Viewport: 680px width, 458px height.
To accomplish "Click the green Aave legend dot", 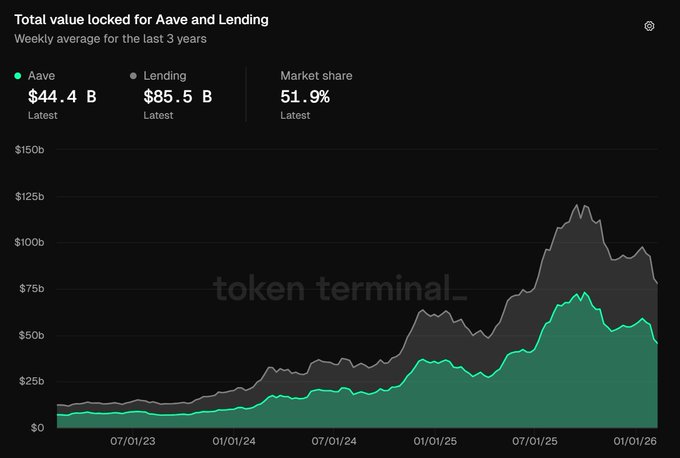I will 18,76.
